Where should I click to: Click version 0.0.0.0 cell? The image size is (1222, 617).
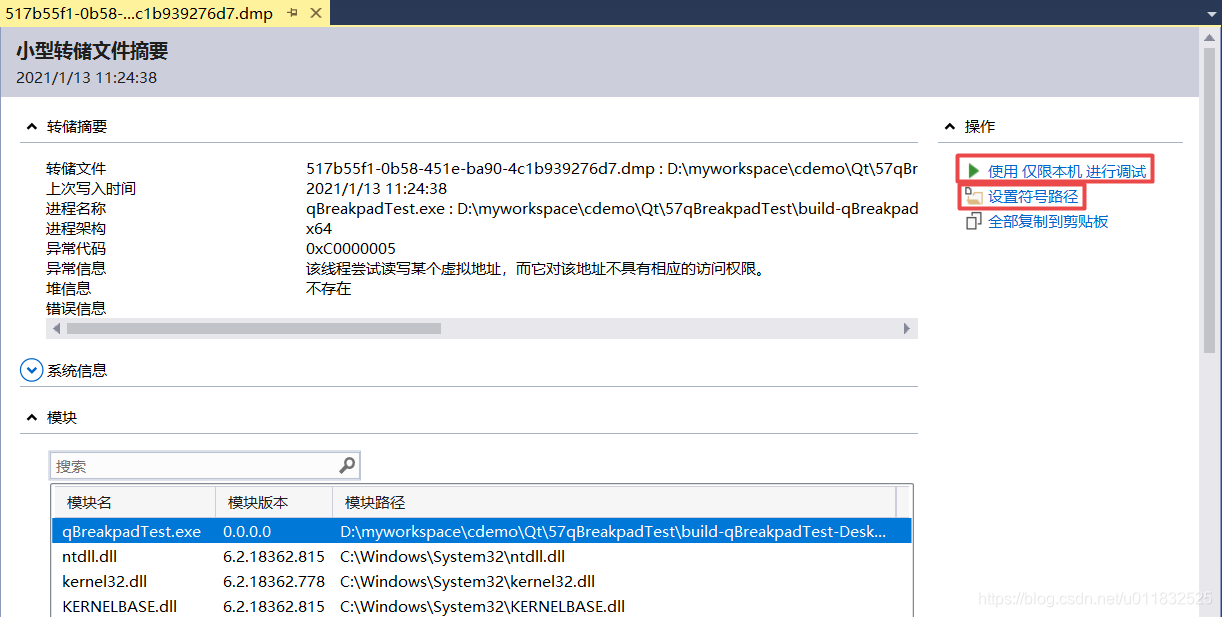(247, 532)
